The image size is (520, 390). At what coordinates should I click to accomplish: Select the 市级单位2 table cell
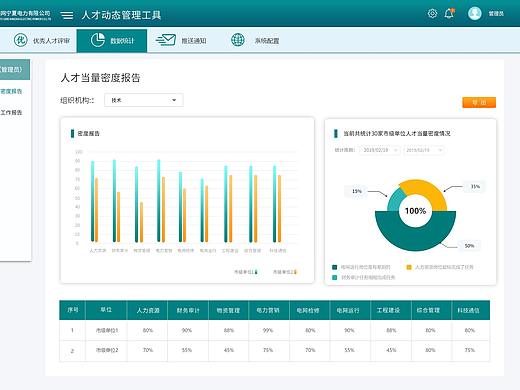(107, 350)
